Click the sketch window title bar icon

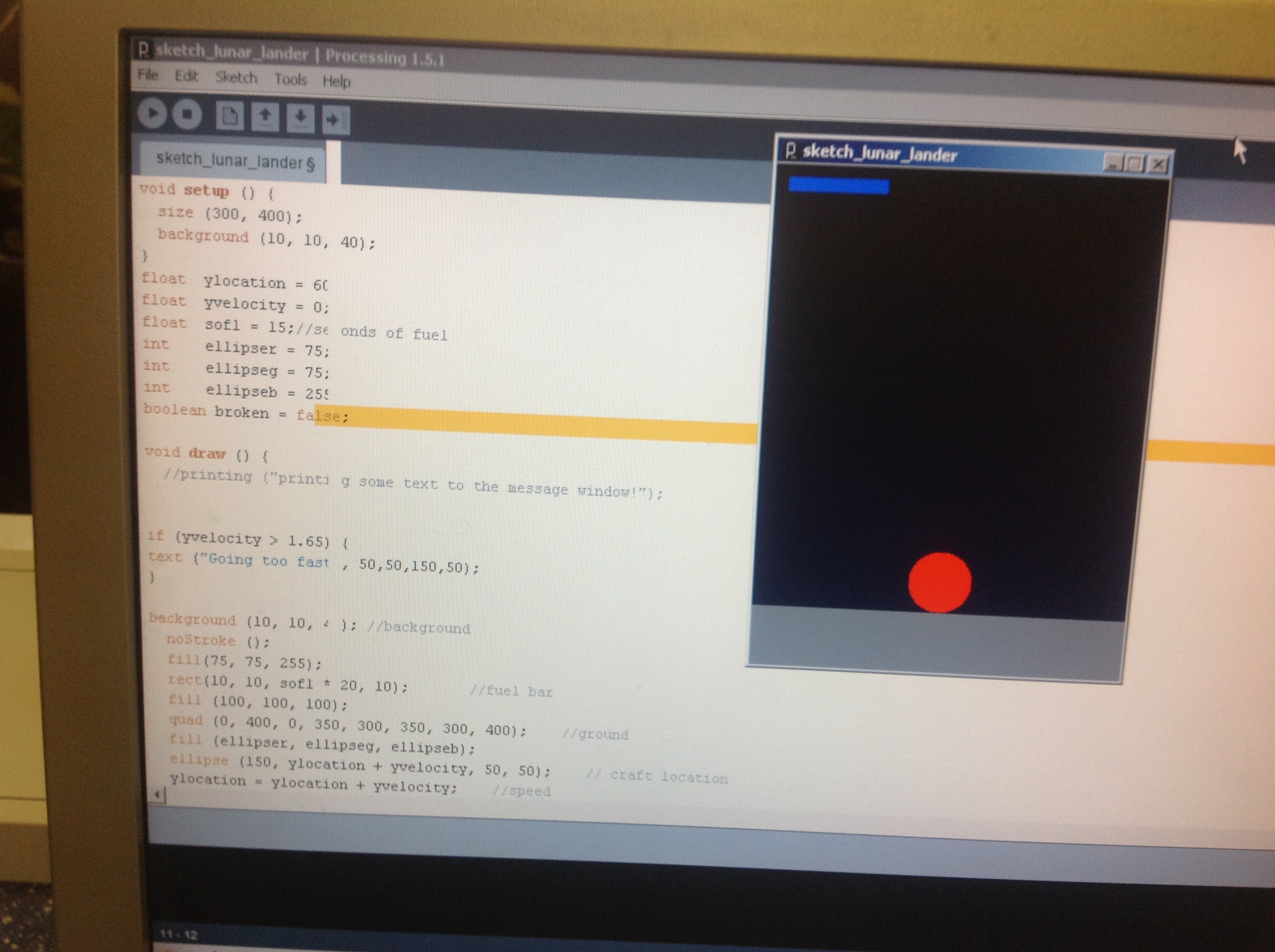point(791,151)
